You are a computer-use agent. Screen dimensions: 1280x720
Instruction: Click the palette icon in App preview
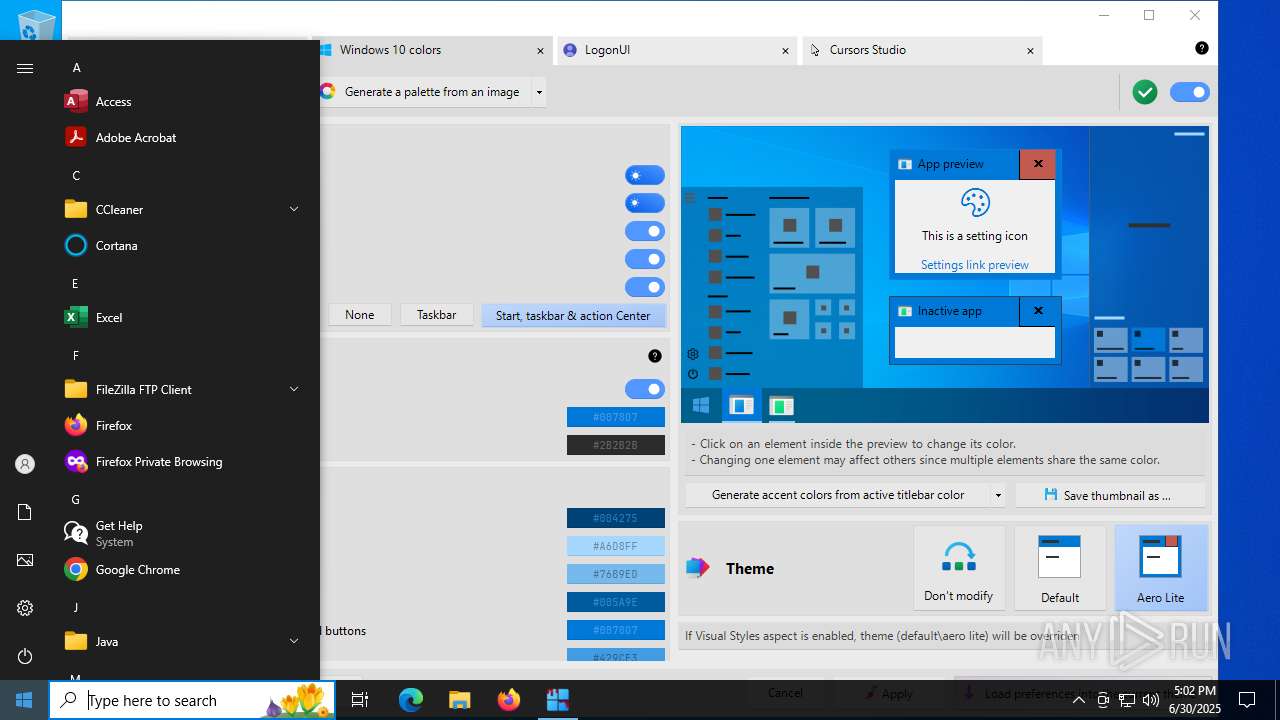975,203
